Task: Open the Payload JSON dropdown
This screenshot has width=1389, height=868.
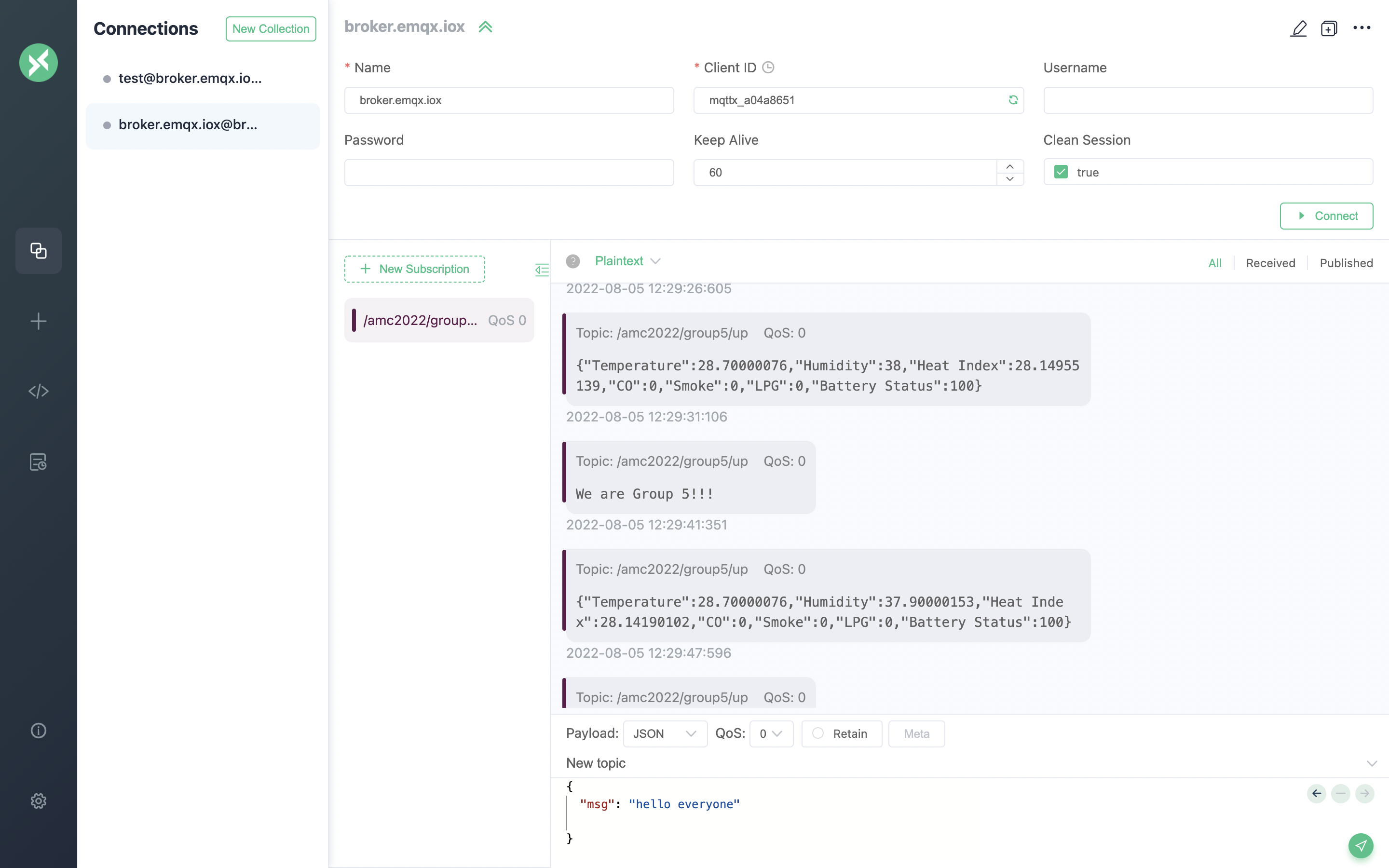Action: click(665, 733)
